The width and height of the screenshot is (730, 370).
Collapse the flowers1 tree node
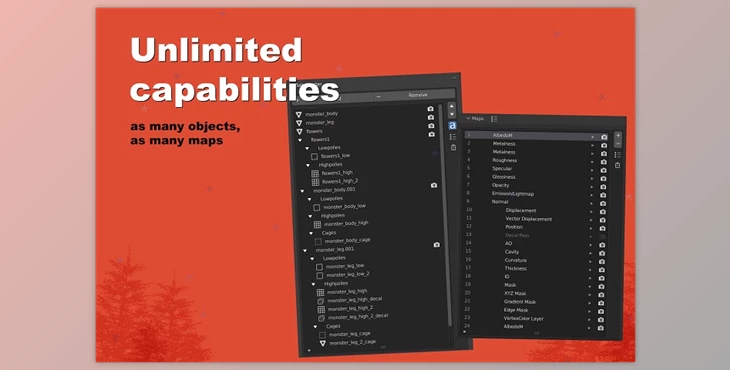[x=300, y=140]
